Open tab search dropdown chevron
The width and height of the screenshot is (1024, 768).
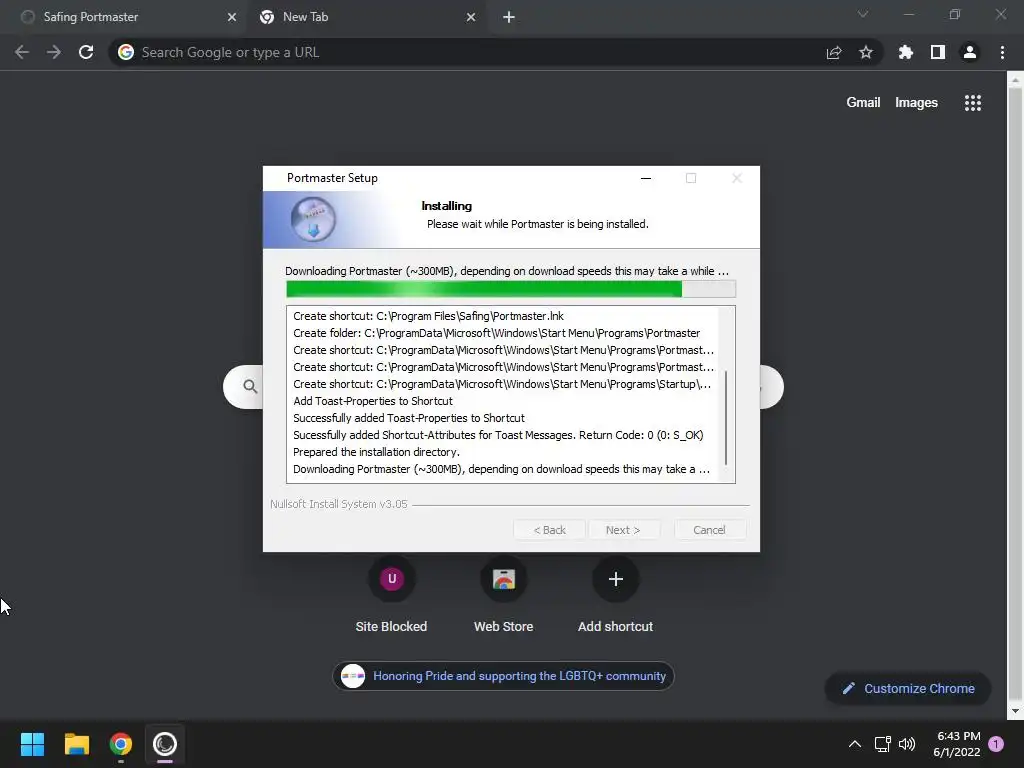click(x=863, y=14)
